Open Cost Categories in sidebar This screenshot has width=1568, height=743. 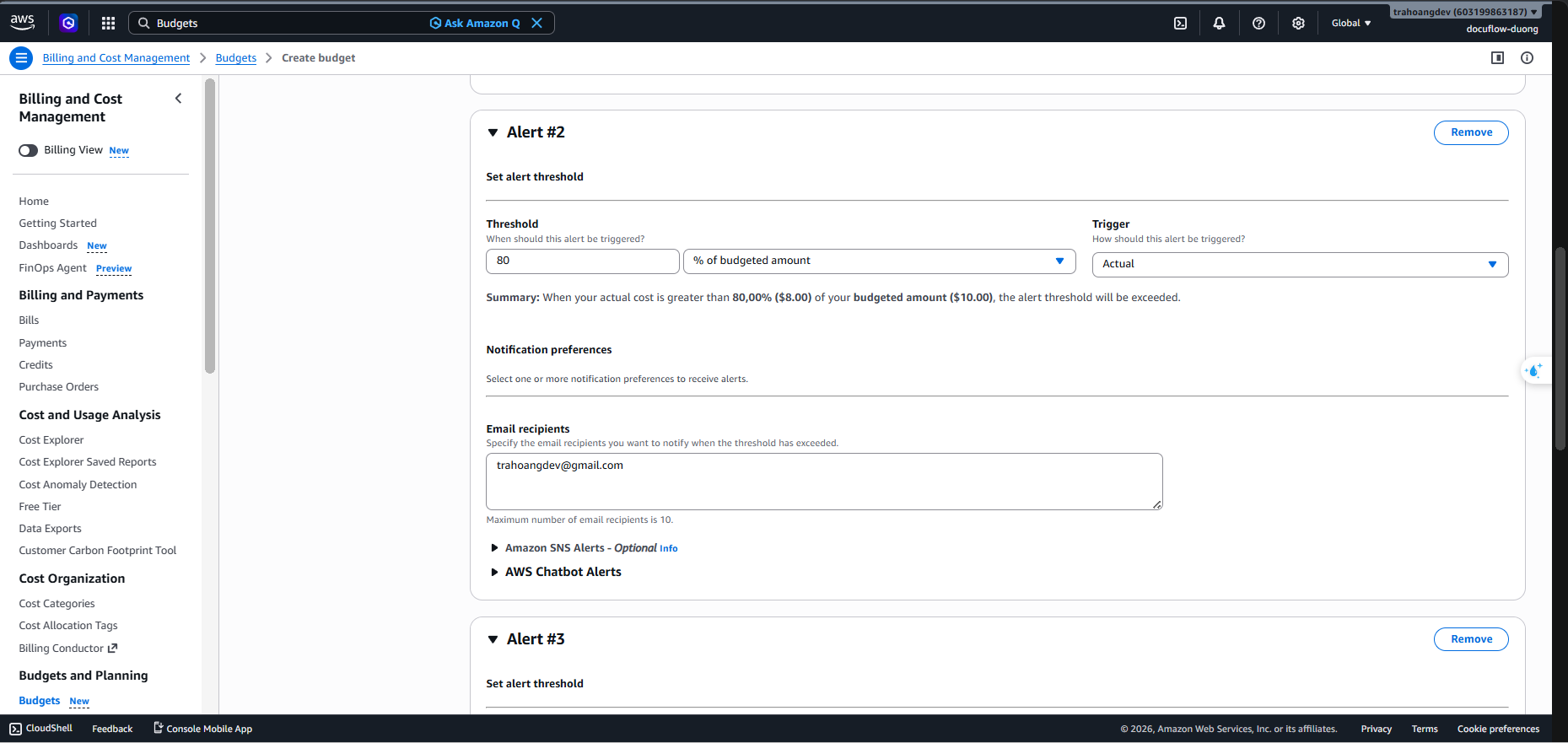point(57,604)
